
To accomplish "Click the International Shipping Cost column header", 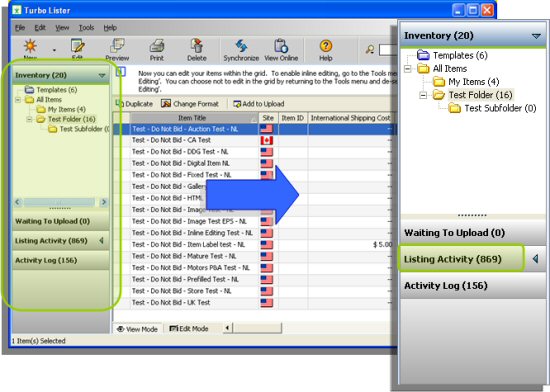I will pos(351,118).
